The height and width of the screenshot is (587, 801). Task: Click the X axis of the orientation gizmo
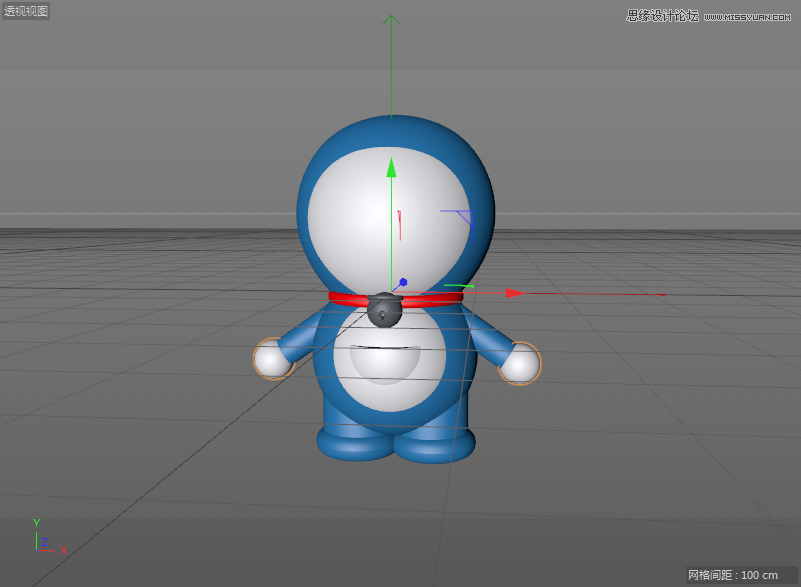(x=62, y=549)
